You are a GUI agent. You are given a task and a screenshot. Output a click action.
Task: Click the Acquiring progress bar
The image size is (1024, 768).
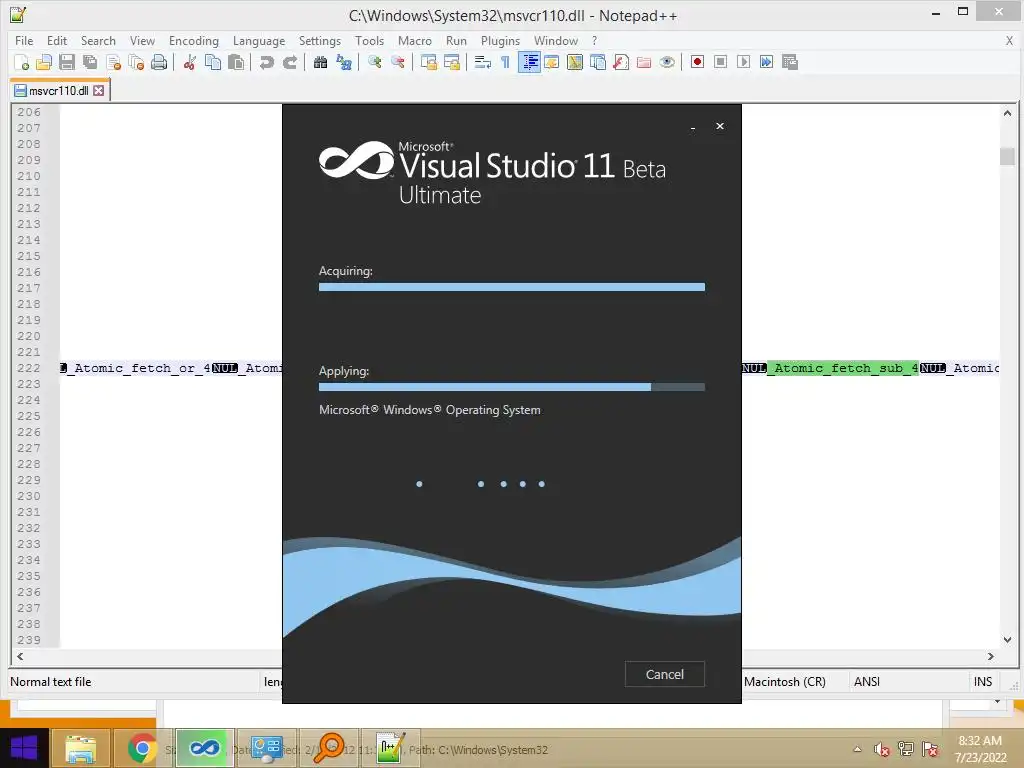511,287
